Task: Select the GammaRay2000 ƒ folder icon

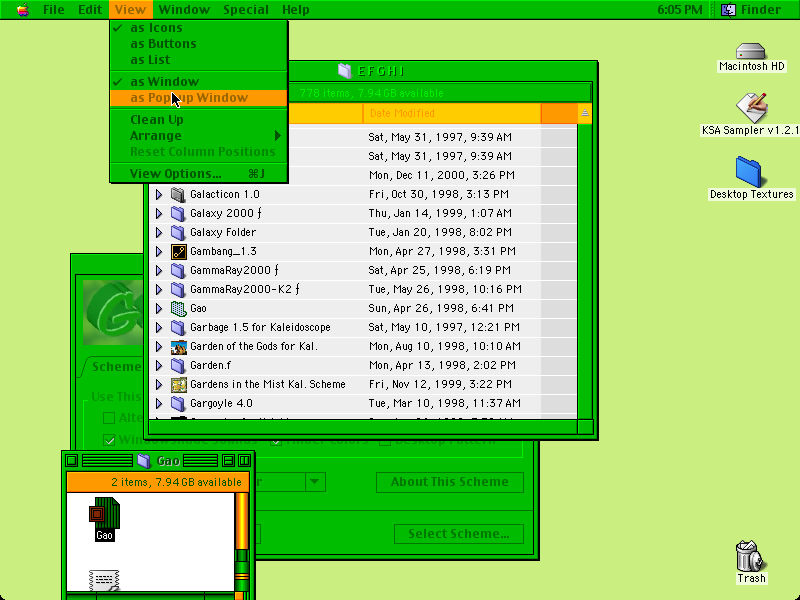Action: (x=178, y=270)
